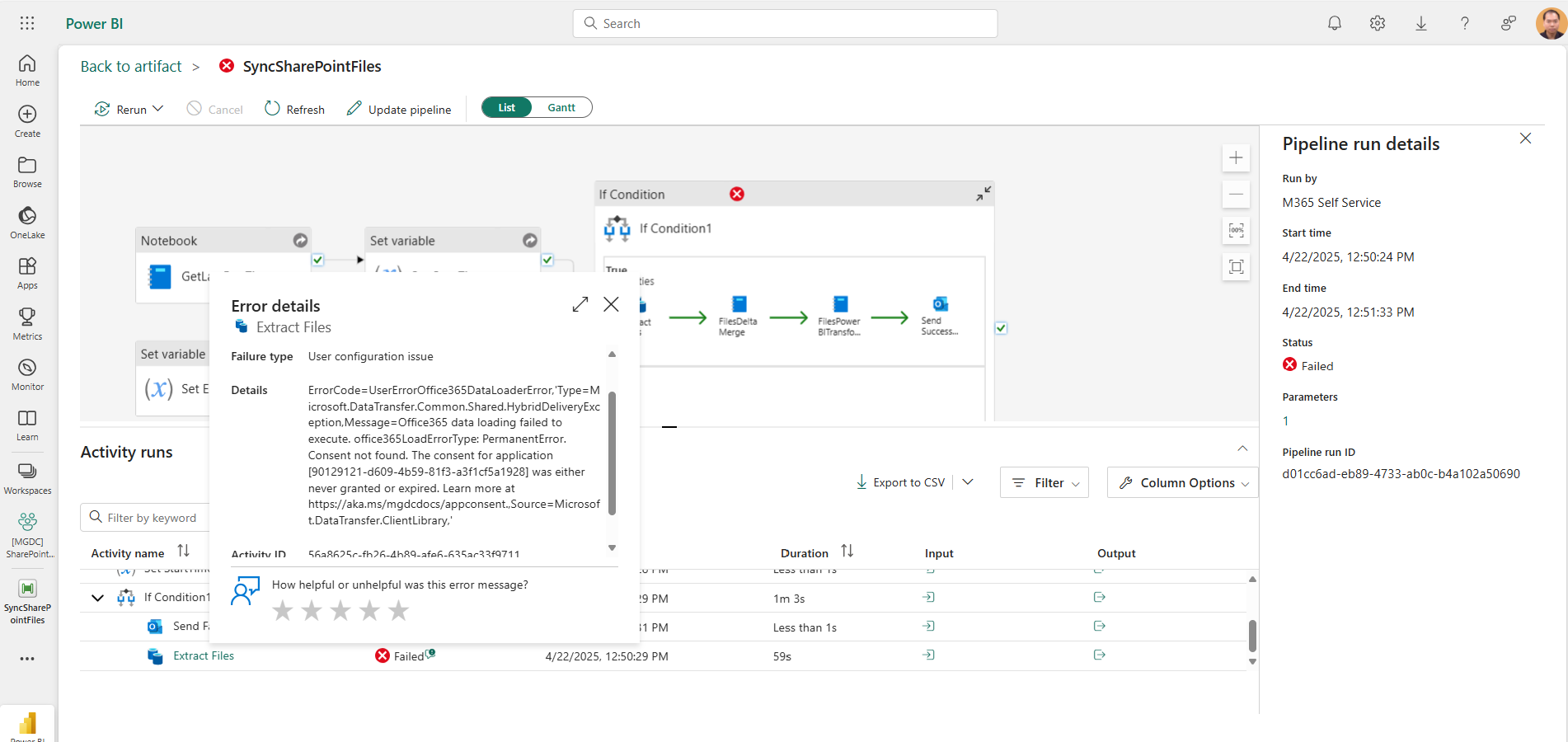Zoom out on the pipeline canvas
1568x742 pixels.
1236,195
